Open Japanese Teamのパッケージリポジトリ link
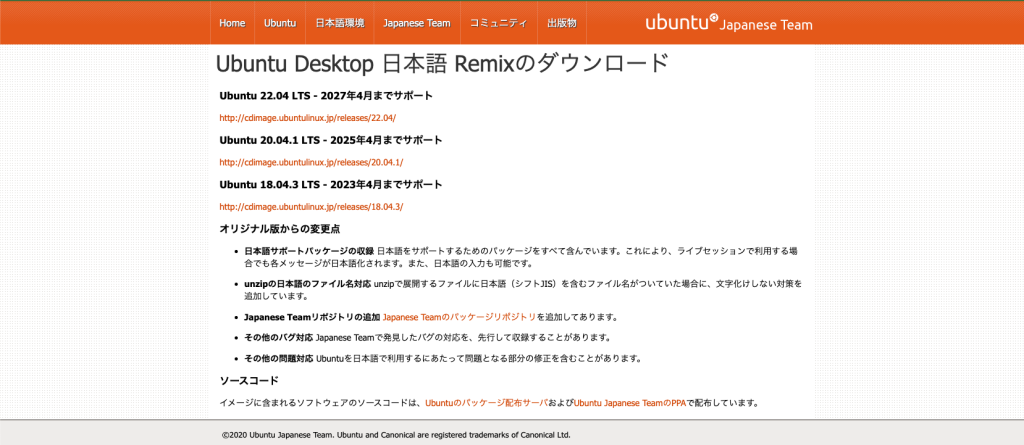Screen dimensions: 1024x445 pos(459,317)
